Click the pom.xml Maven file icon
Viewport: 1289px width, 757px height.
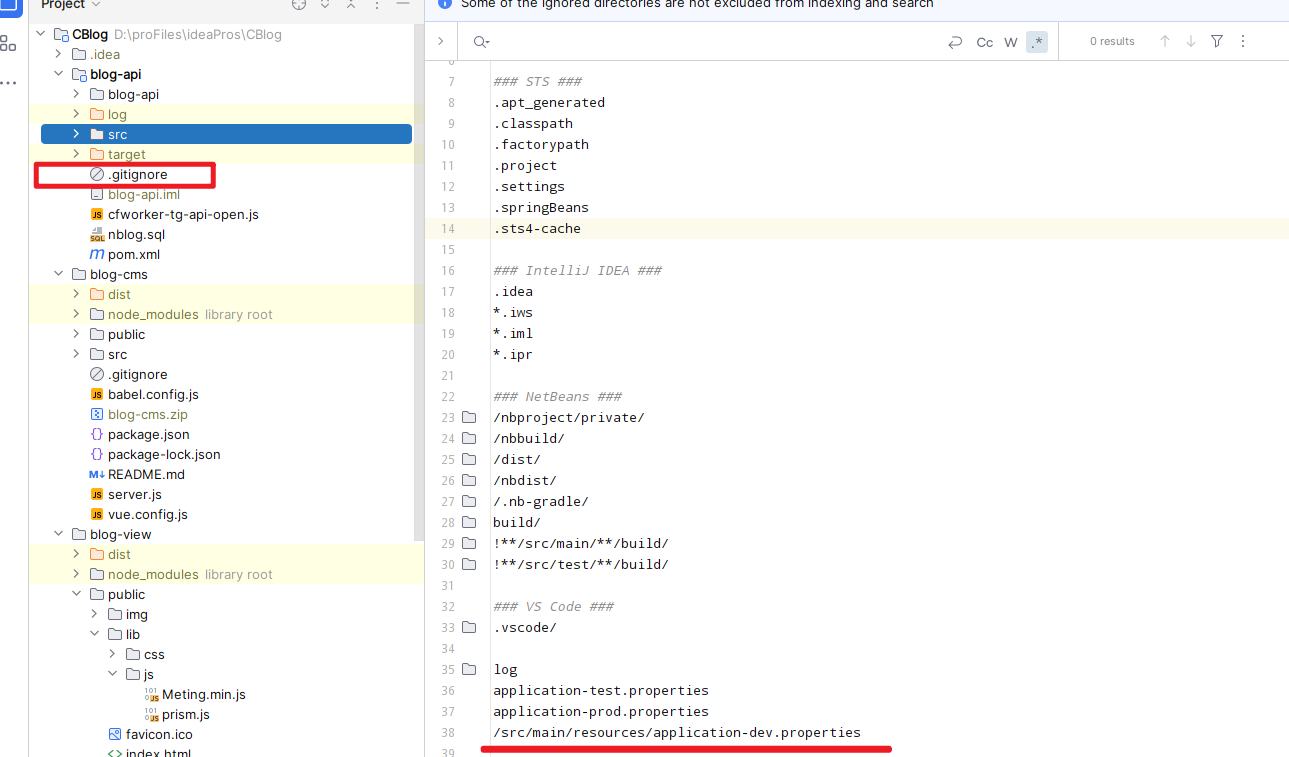coord(97,254)
